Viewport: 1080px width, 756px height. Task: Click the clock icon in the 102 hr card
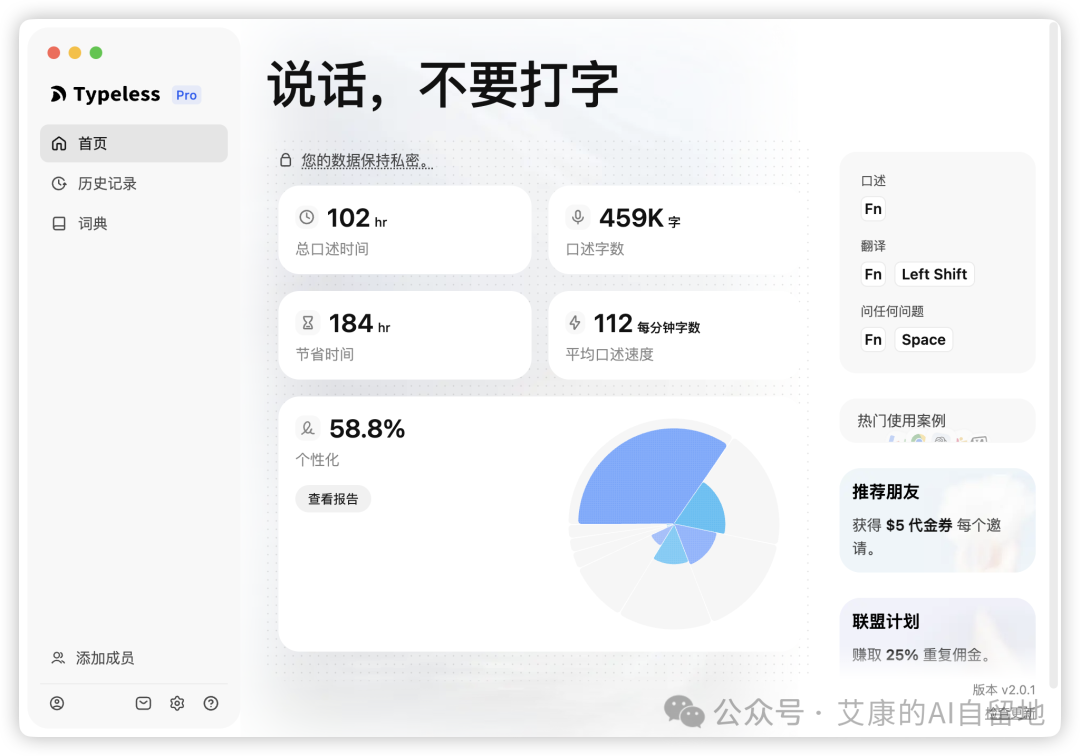click(307, 218)
